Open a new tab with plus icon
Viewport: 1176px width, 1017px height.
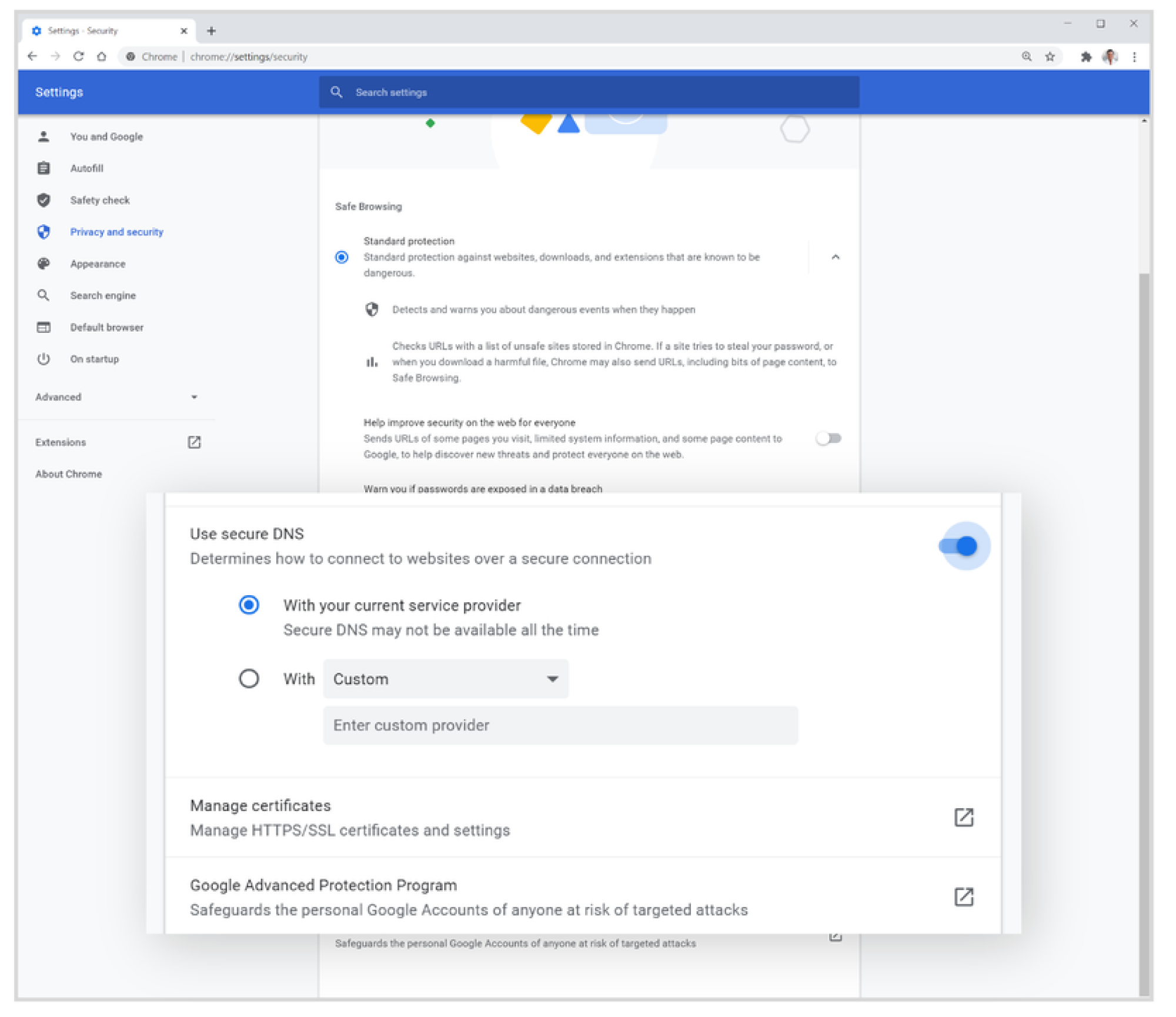(212, 31)
